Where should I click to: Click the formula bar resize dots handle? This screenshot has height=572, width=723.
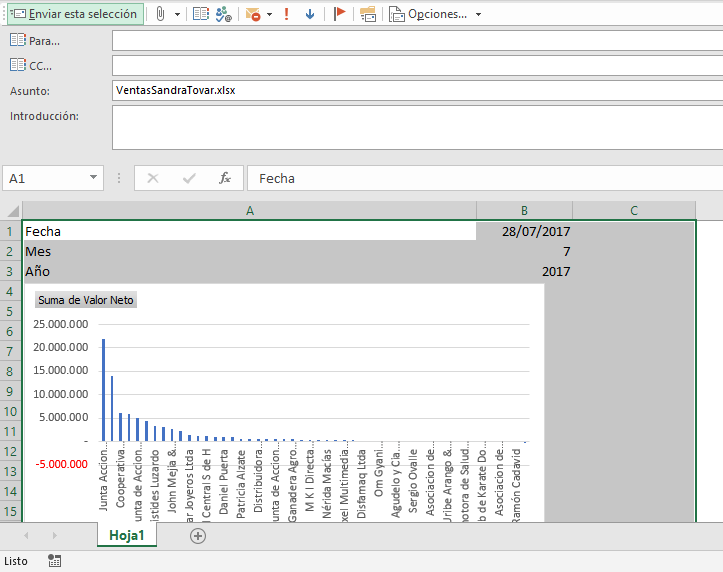(x=119, y=178)
